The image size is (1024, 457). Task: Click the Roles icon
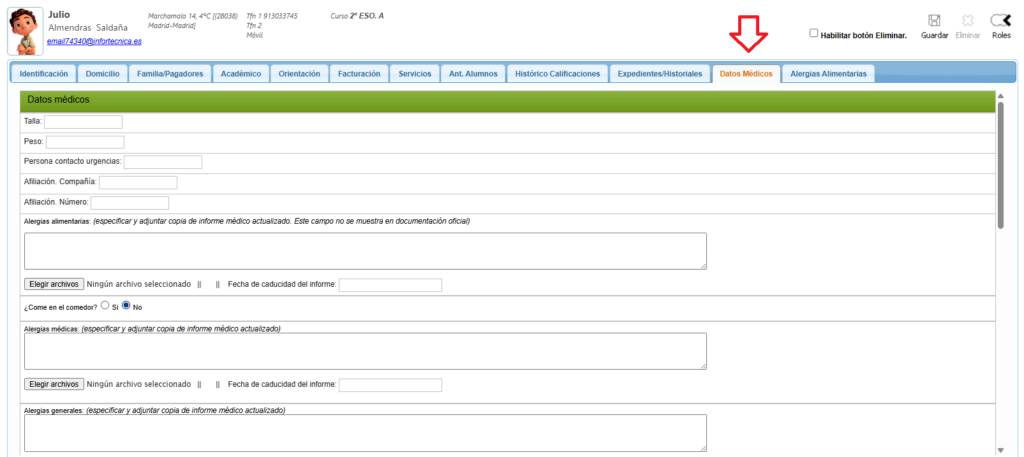click(1000, 21)
